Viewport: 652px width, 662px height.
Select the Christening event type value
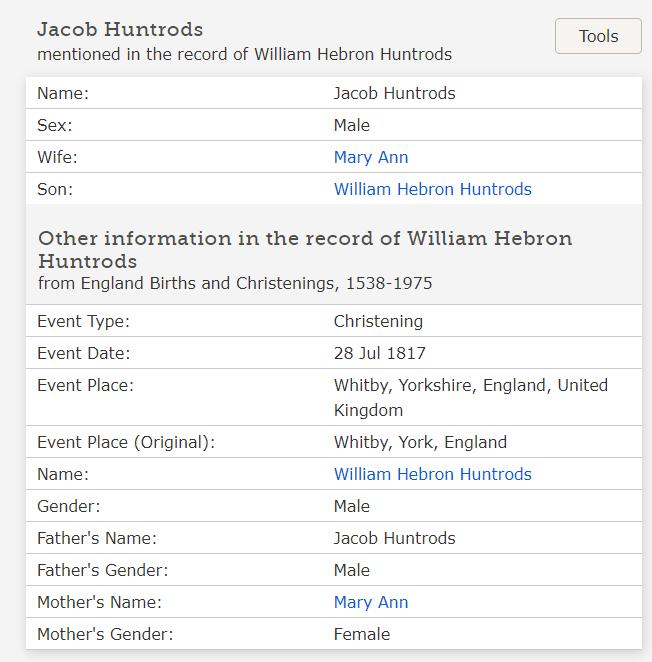click(378, 321)
